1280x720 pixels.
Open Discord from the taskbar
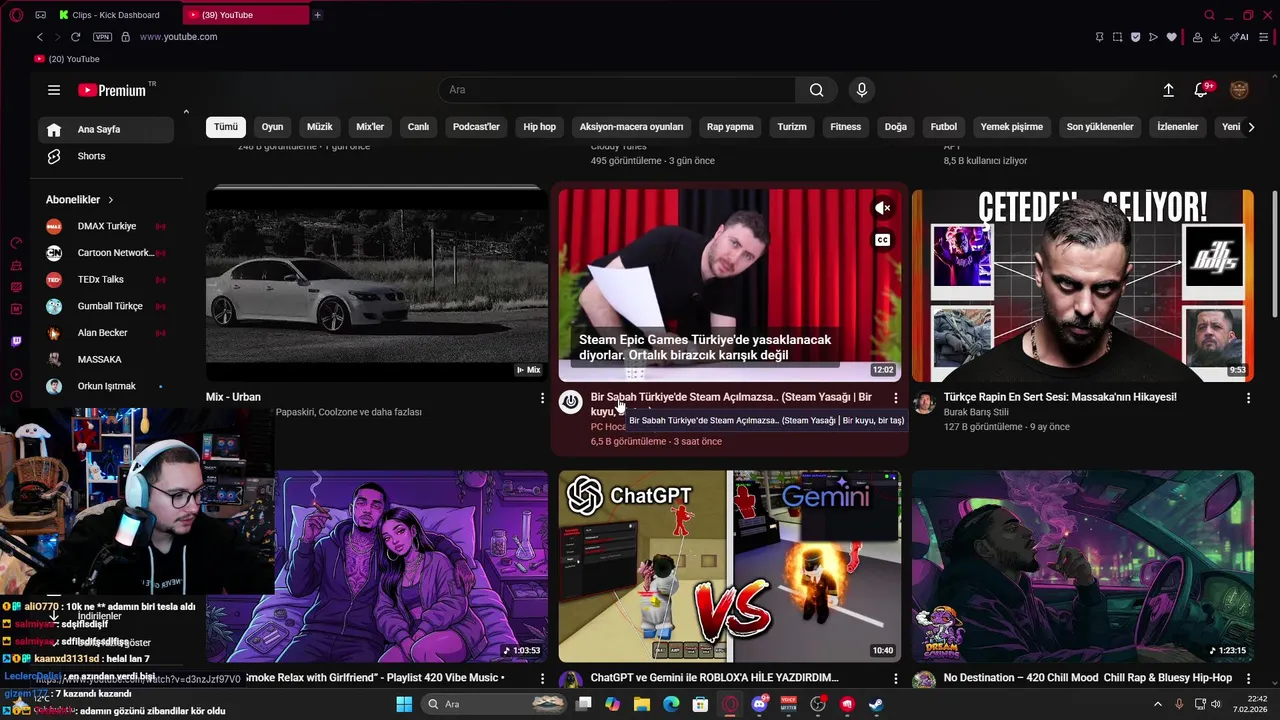(759, 704)
